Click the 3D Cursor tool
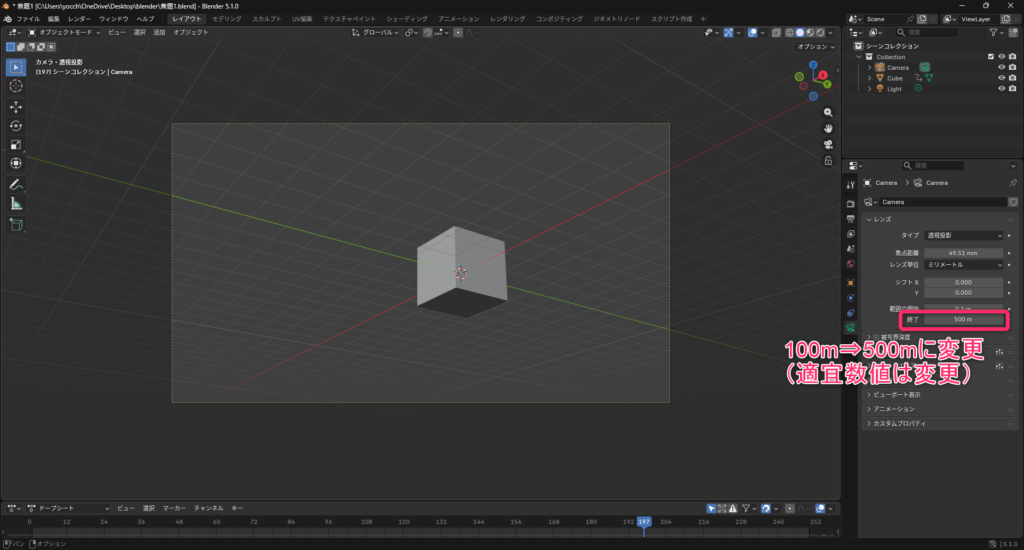Image resolution: width=1024 pixels, height=550 pixels. pyautogui.click(x=16, y=86)
